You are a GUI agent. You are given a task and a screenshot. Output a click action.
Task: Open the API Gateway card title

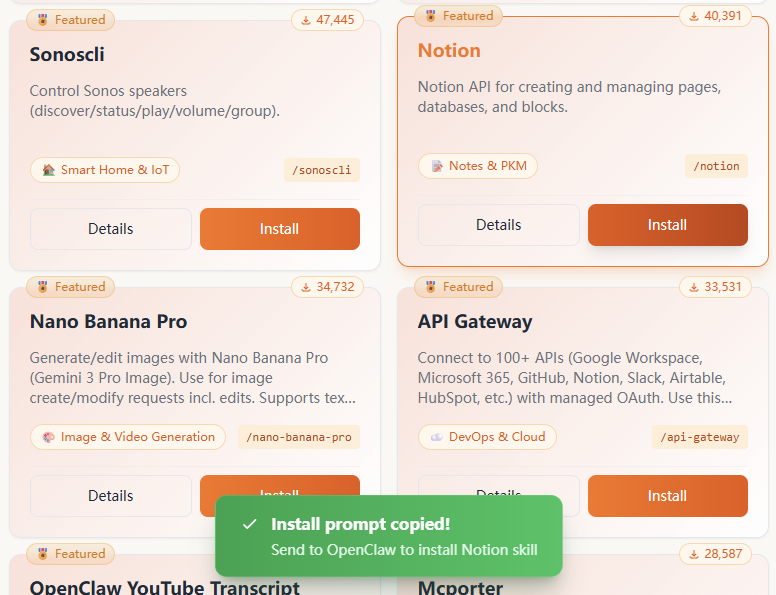tap(475, 322)
